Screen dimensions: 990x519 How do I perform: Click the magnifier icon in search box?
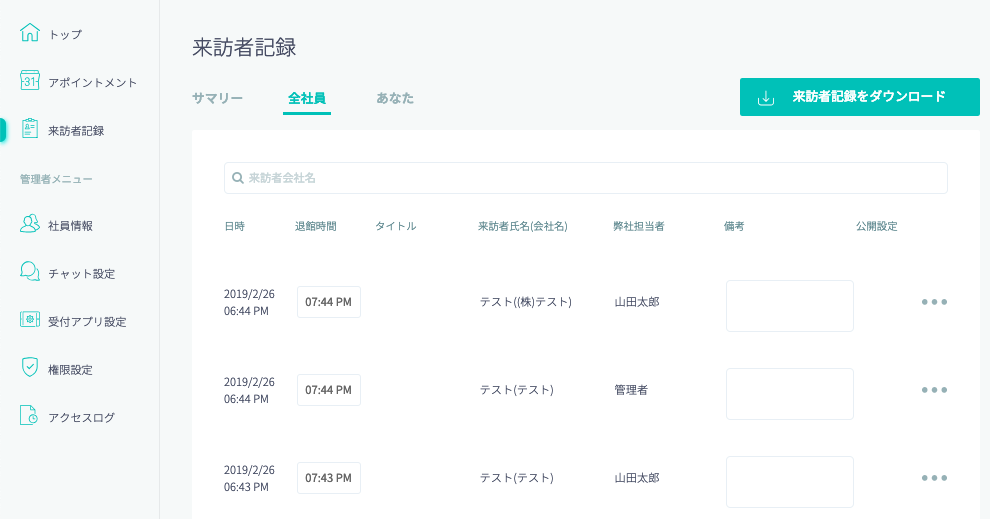(x=238, y=178)
